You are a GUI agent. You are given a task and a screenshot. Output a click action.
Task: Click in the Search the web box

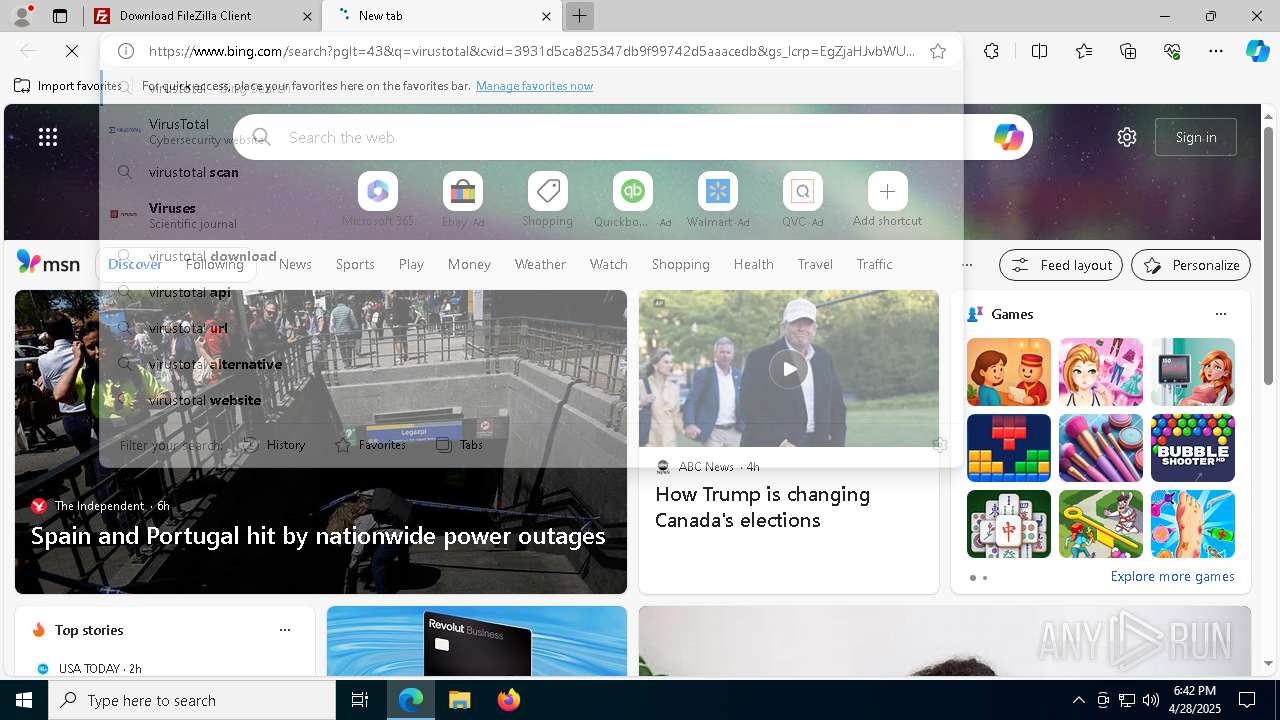[632, 137]
